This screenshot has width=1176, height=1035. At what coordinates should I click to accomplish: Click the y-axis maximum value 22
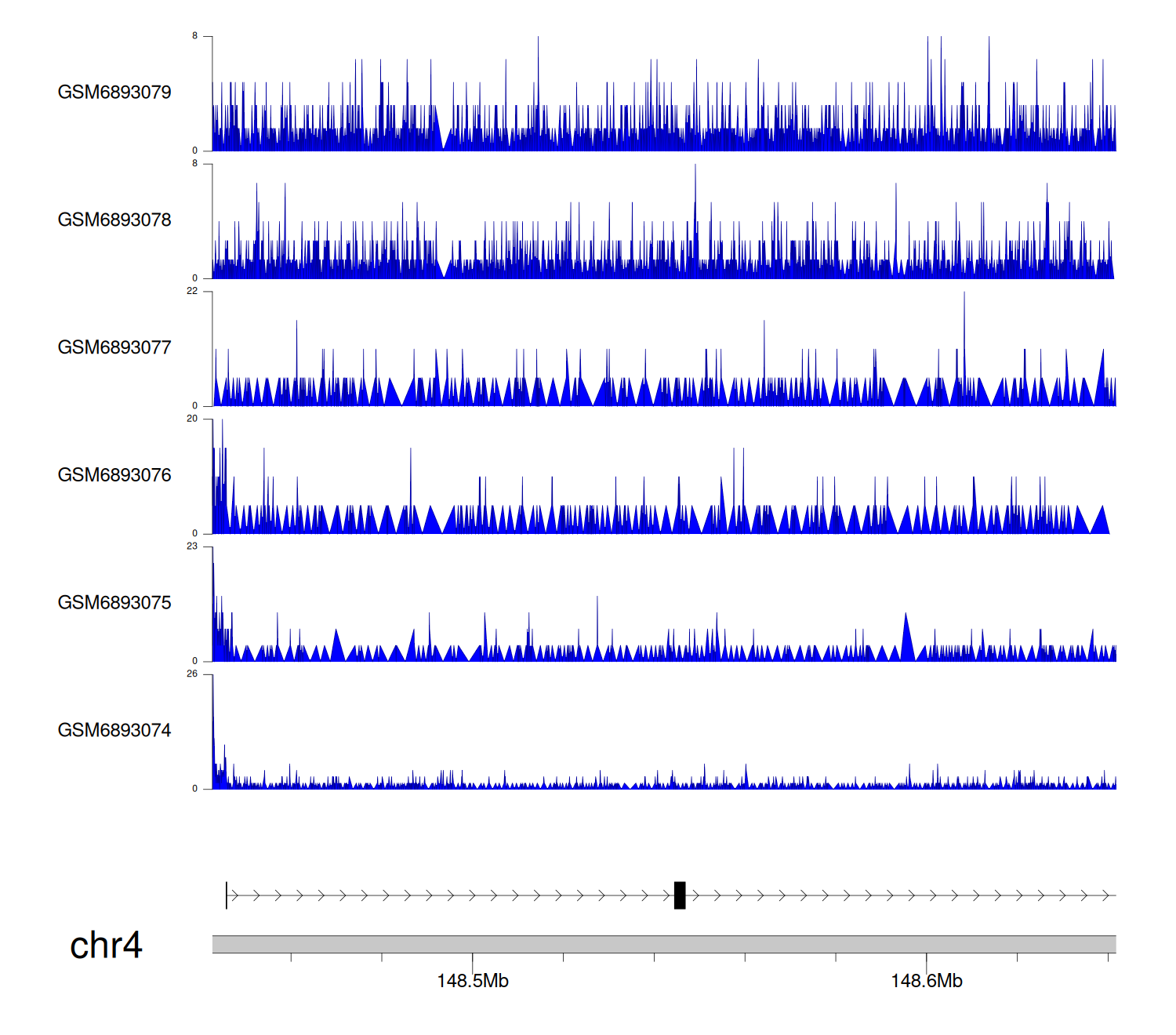click(192, 291)
